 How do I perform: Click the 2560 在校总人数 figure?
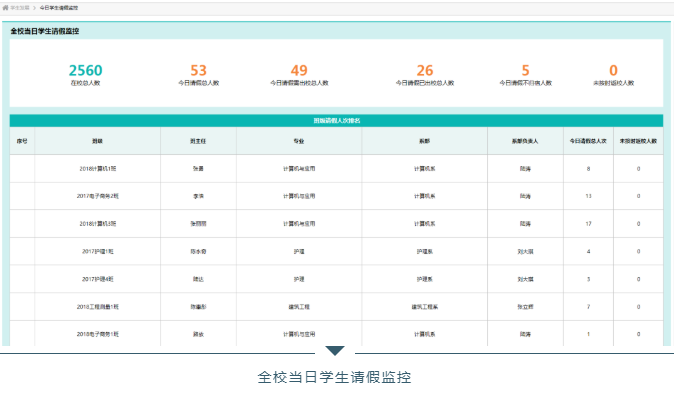click(x=85, y=74)
